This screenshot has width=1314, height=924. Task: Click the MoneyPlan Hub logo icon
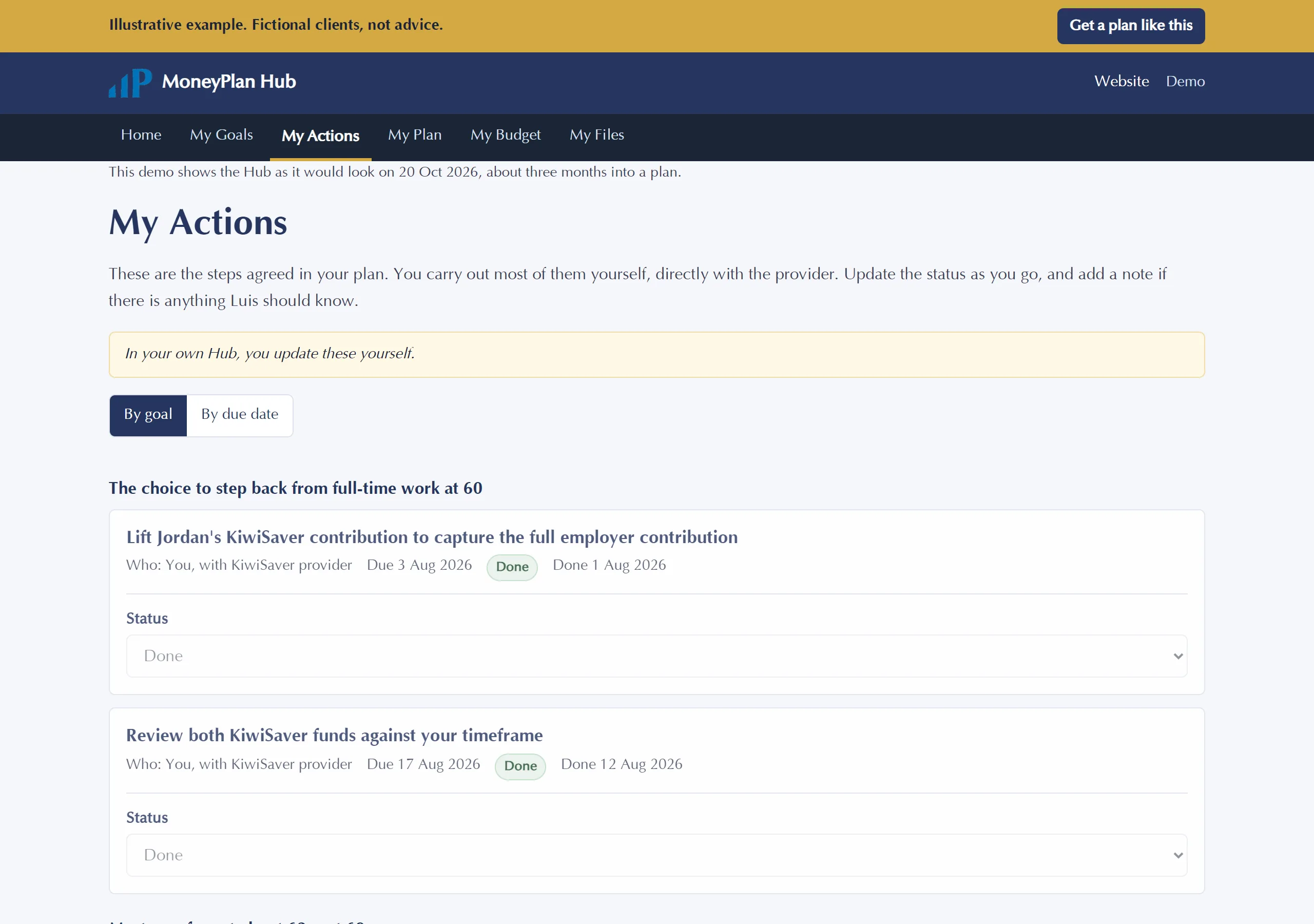pos(130,83)
